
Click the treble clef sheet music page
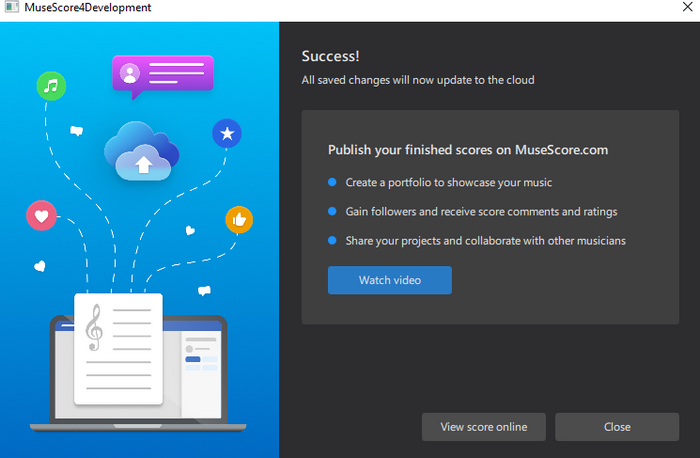click(118, 347)
